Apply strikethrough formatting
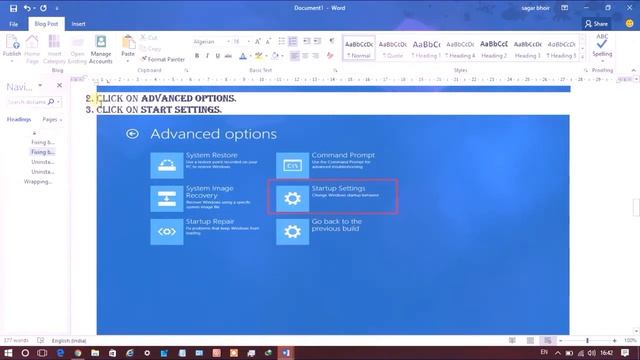640x360 pixels. [229, 56]
